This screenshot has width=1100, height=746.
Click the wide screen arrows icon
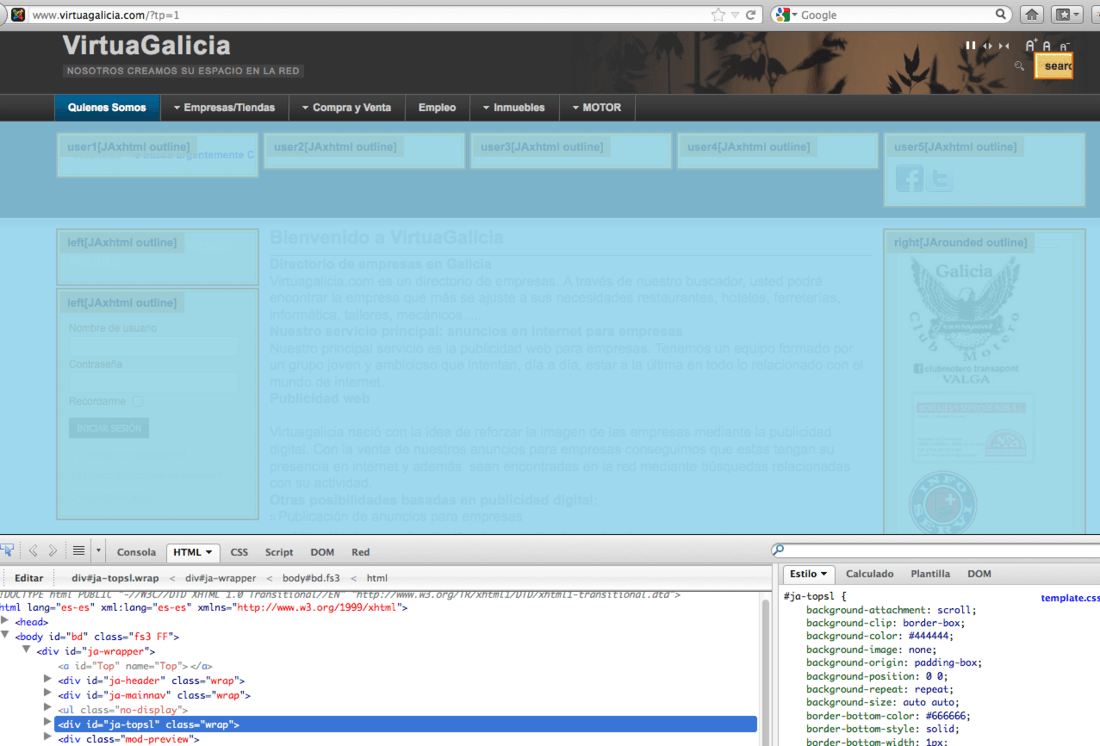click(988, 46)
